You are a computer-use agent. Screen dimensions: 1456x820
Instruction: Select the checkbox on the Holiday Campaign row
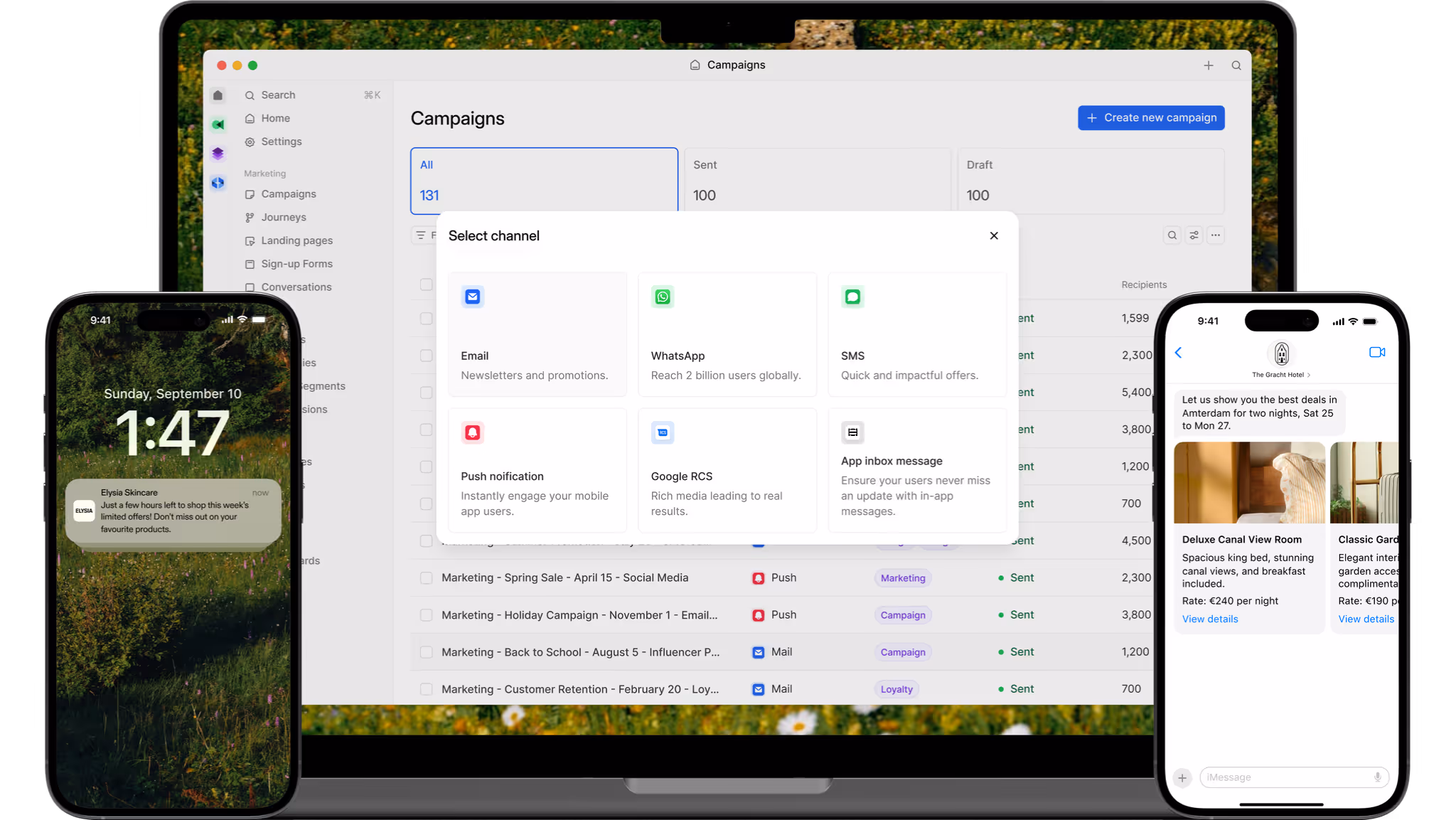[x=426, y=614]
